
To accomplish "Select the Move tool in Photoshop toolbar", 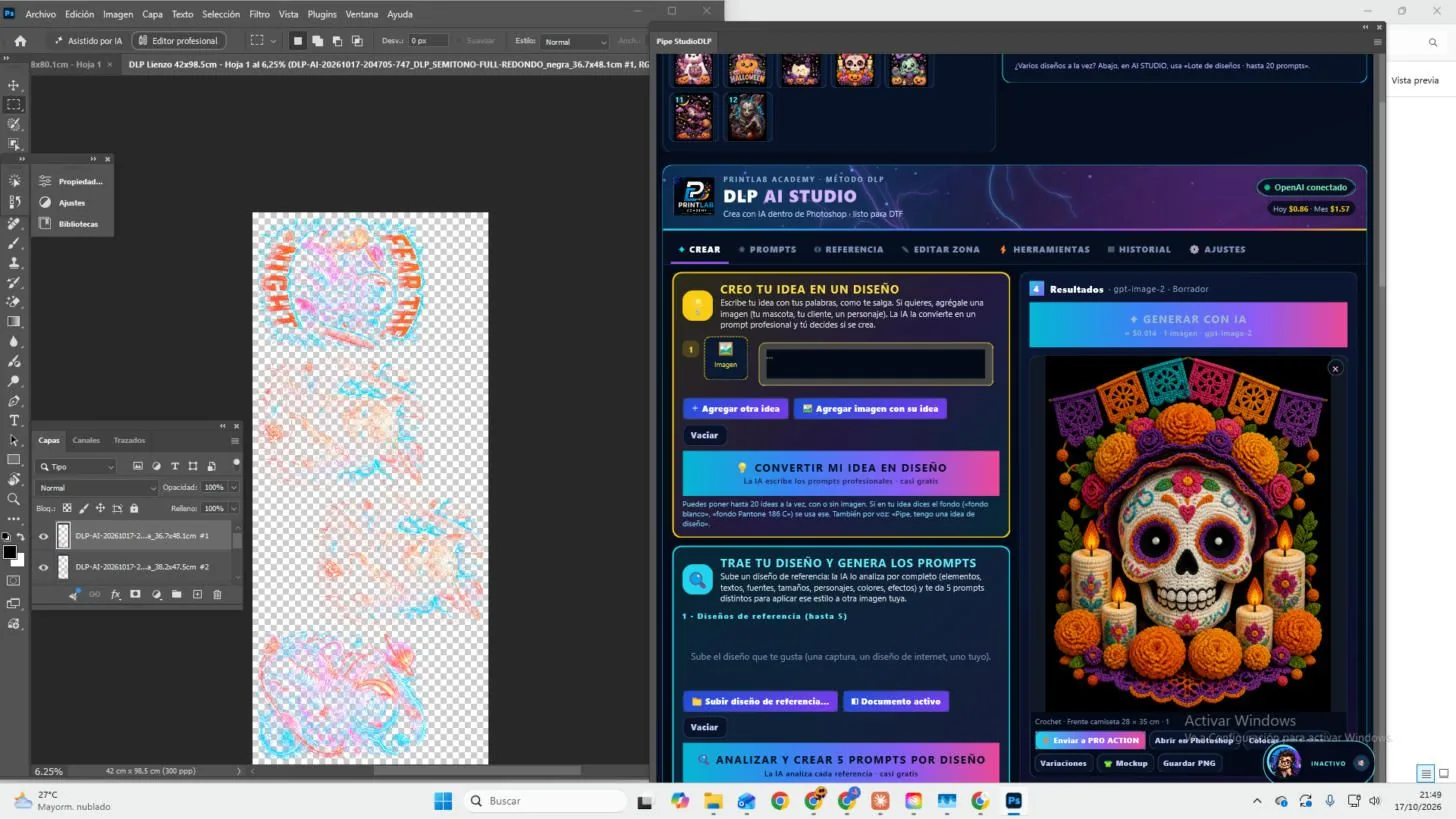I will 14,85.
